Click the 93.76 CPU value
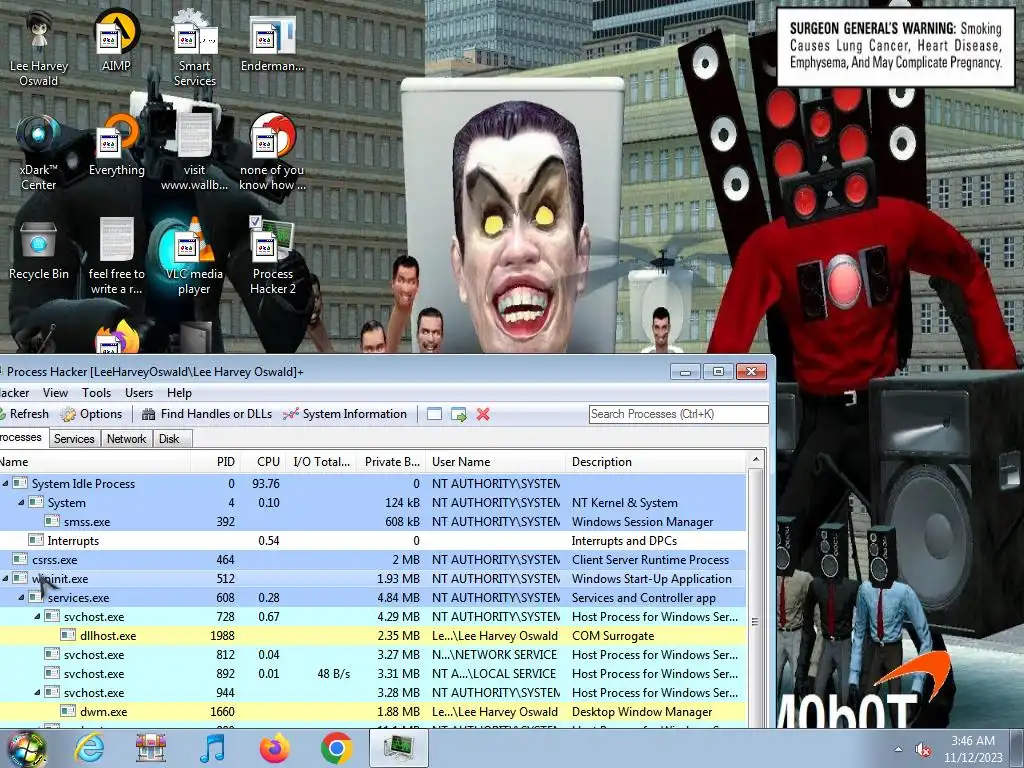Screen dimensions: 1024x768 click(266, 484)
